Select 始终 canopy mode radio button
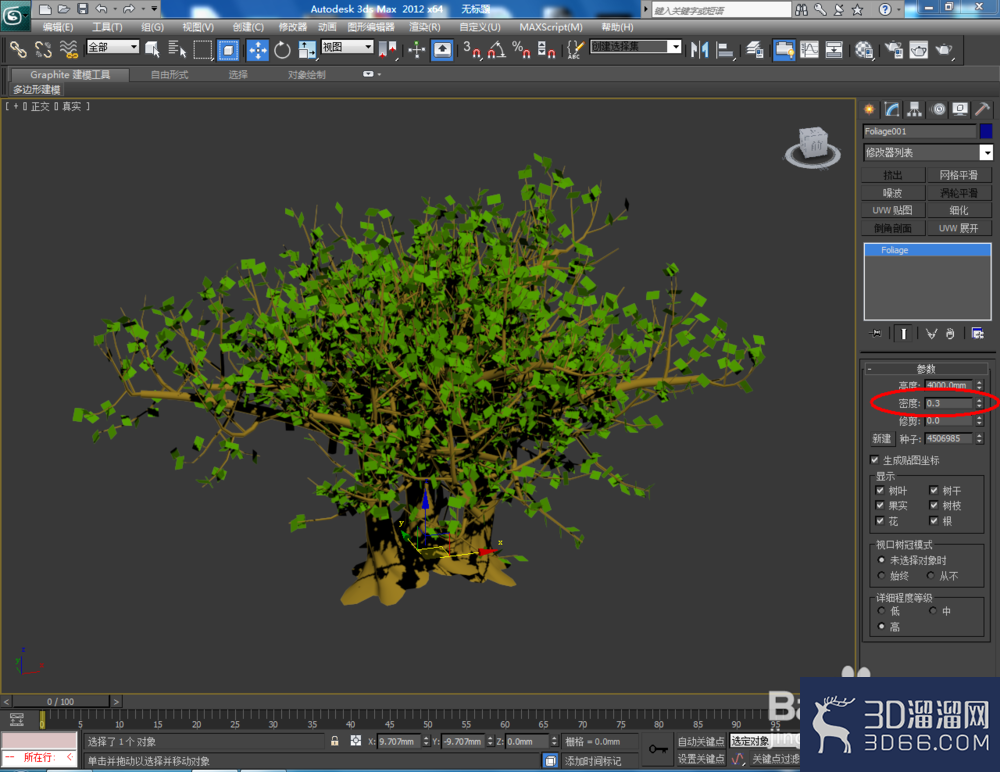 (x=881, y=575)
